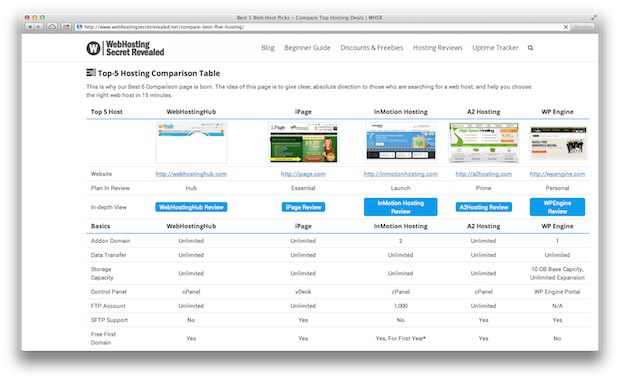Open Discounts & Freebies navigation item
Screen dimensions: 620x381
point(372,48)
